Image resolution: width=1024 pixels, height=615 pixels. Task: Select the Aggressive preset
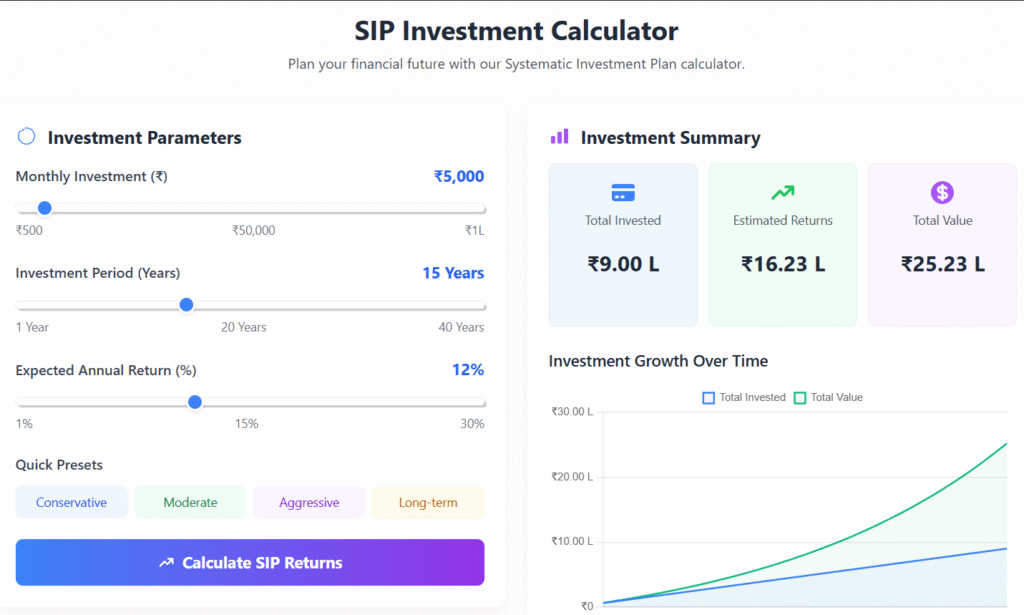309,502
